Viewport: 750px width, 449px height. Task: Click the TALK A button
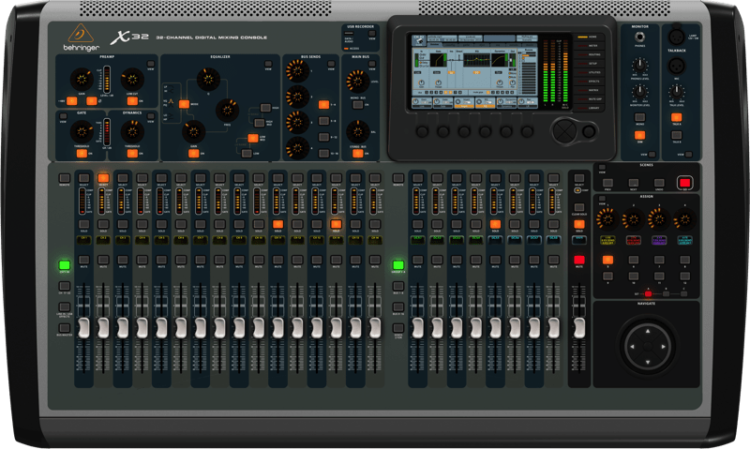click(x=676, y=117)
